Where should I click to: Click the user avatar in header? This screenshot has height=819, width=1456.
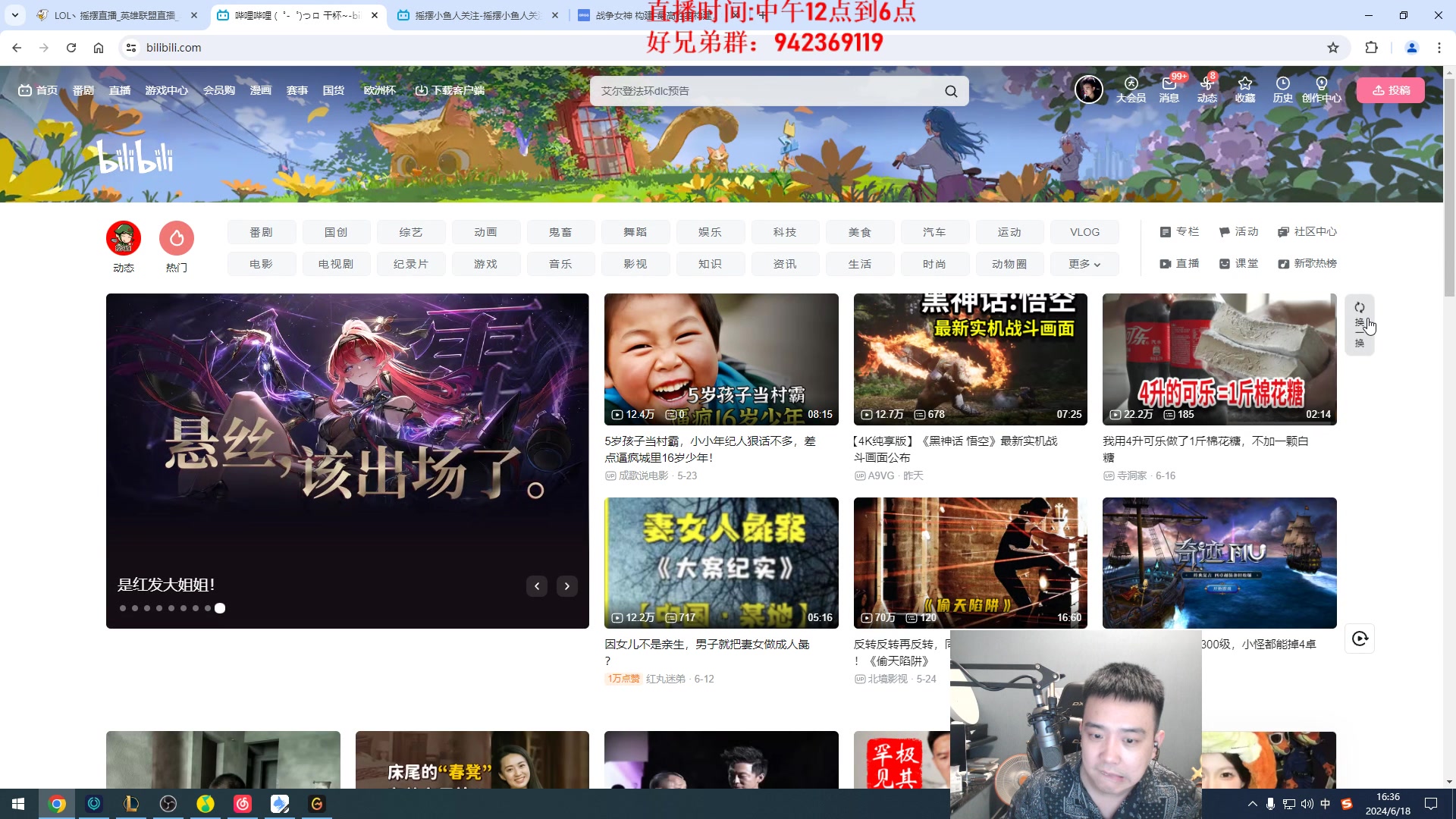coord(1089,89)
